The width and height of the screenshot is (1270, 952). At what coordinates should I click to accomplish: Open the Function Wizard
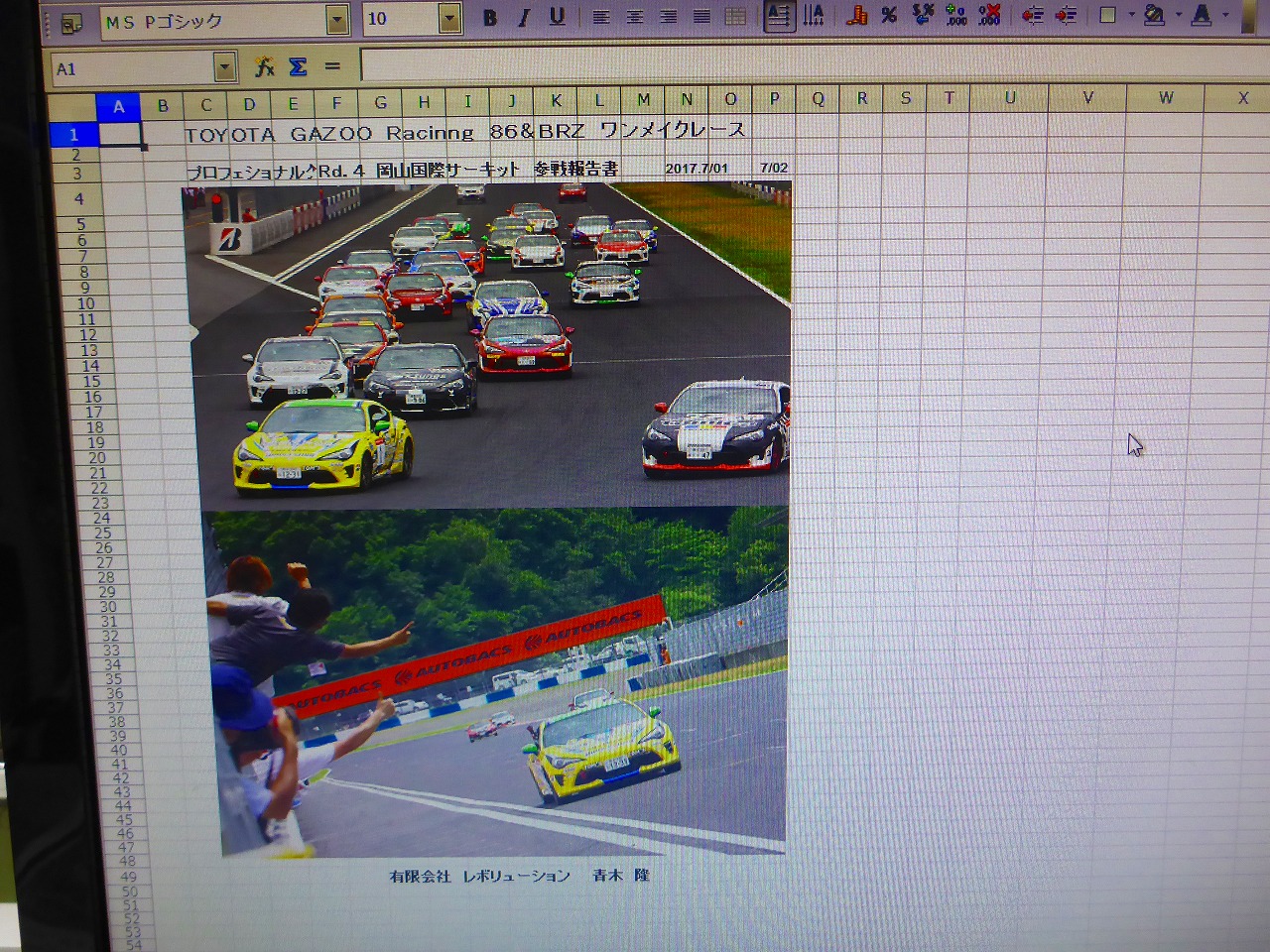[264, 66]
